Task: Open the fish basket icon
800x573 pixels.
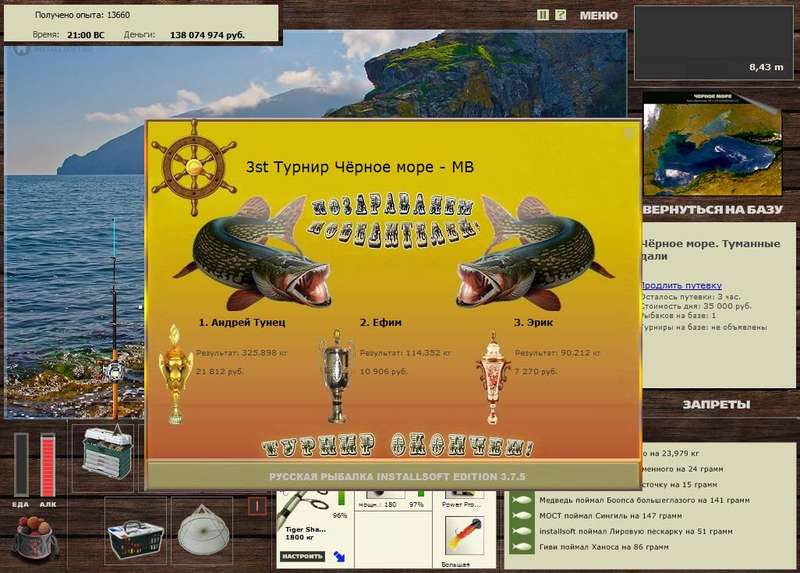Action: pyautogui.click(x=135, y=538)
